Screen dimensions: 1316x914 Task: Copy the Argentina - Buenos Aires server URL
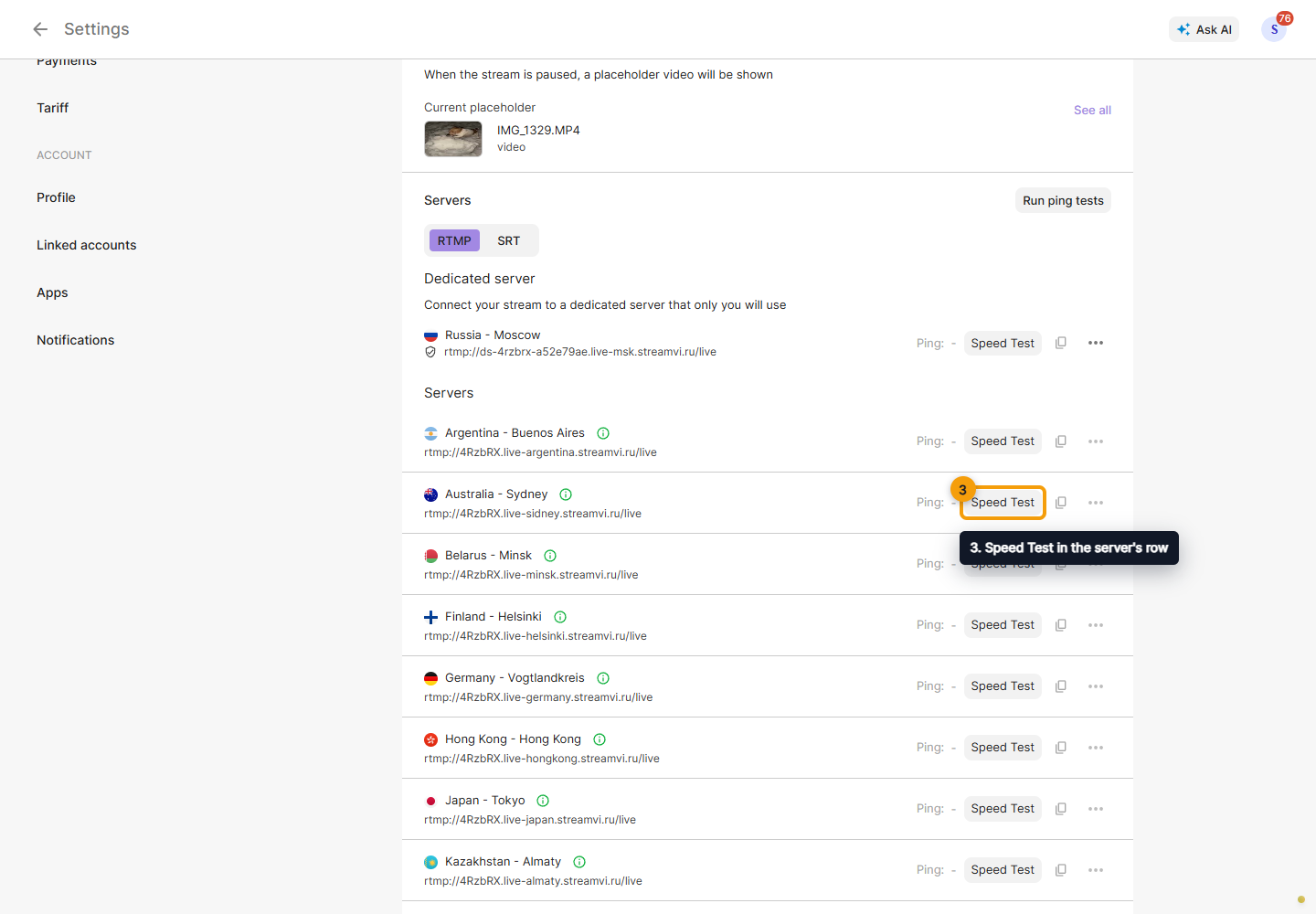coord(1061,441)
